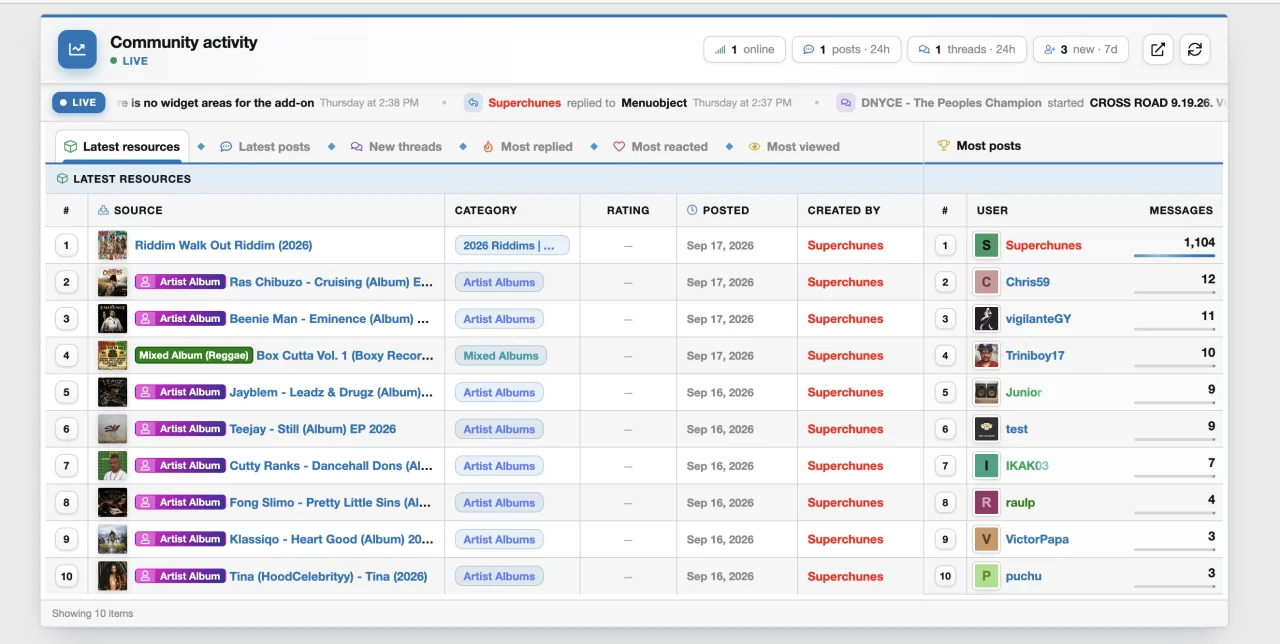Click the Most posts trophy icon
The height and width of the screenshot is (644, 1280).
pyautogui.click(x=943, y=145)
